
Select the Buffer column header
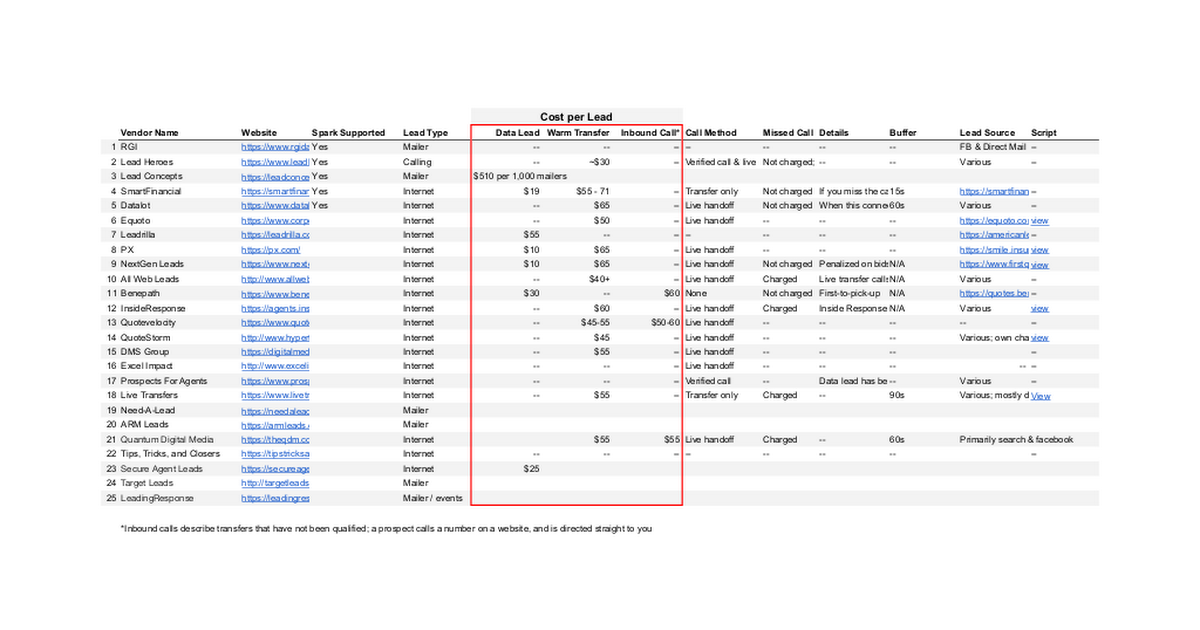(903, 133)
